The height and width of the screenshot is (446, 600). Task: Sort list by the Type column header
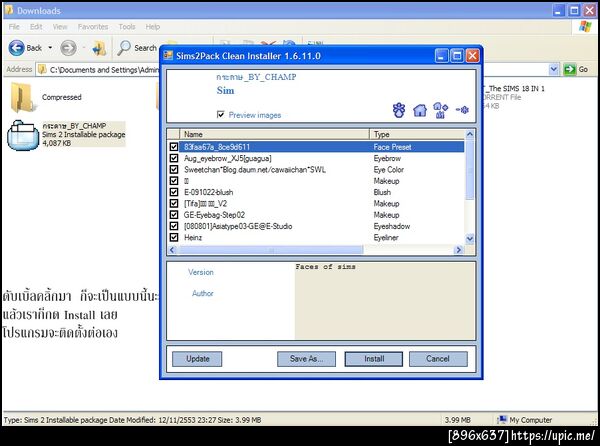pos(417,134)
